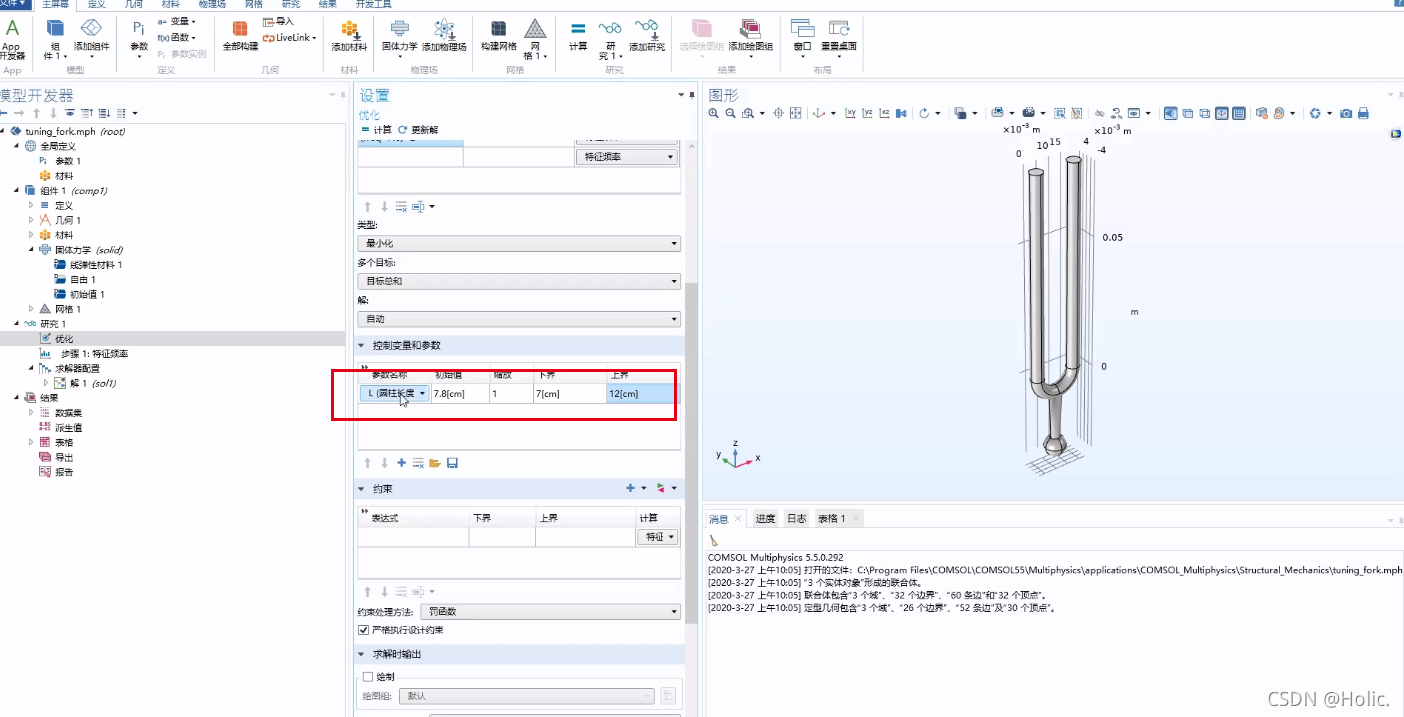Open the App 开发器 tool
The height and width of the screenshot is (717, 1404).
[x=12, y=37]
